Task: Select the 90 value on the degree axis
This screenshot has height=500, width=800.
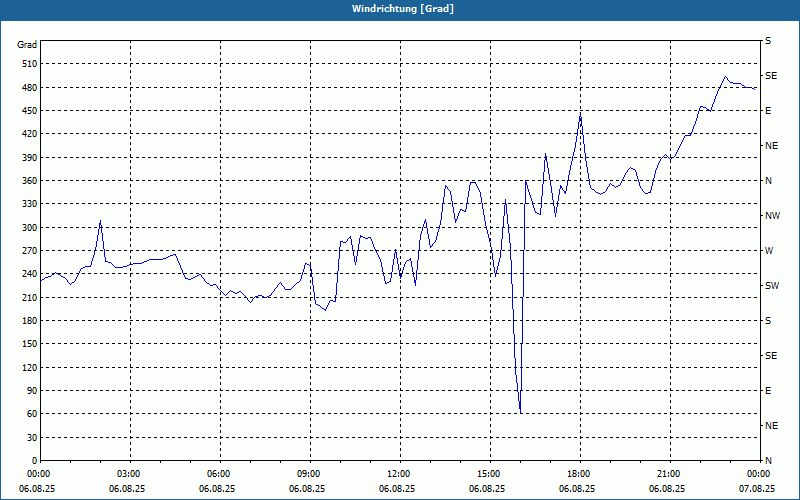Action: click(x=32, y=391)
